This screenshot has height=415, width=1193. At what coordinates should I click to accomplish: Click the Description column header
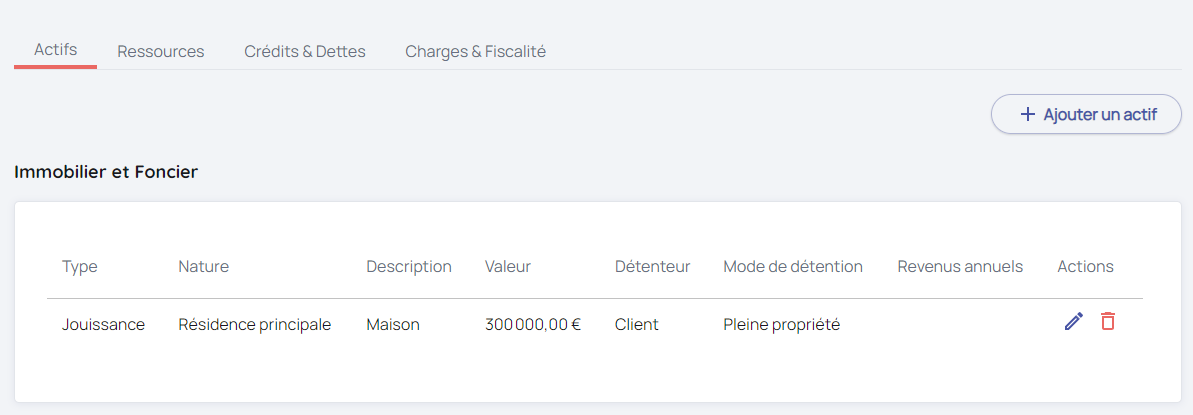click(409, 266)
